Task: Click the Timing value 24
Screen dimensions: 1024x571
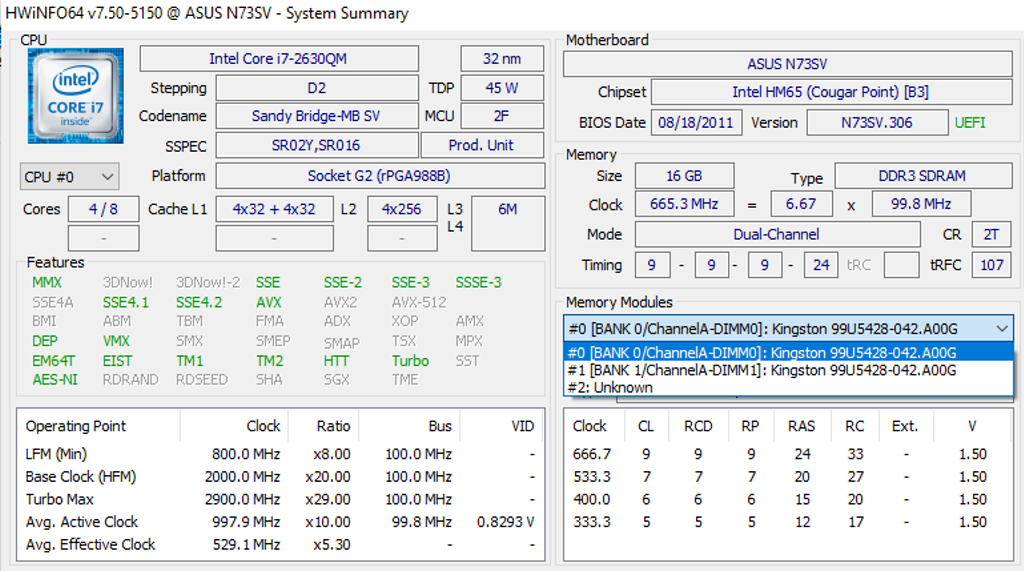Action: tap(821, 265)
